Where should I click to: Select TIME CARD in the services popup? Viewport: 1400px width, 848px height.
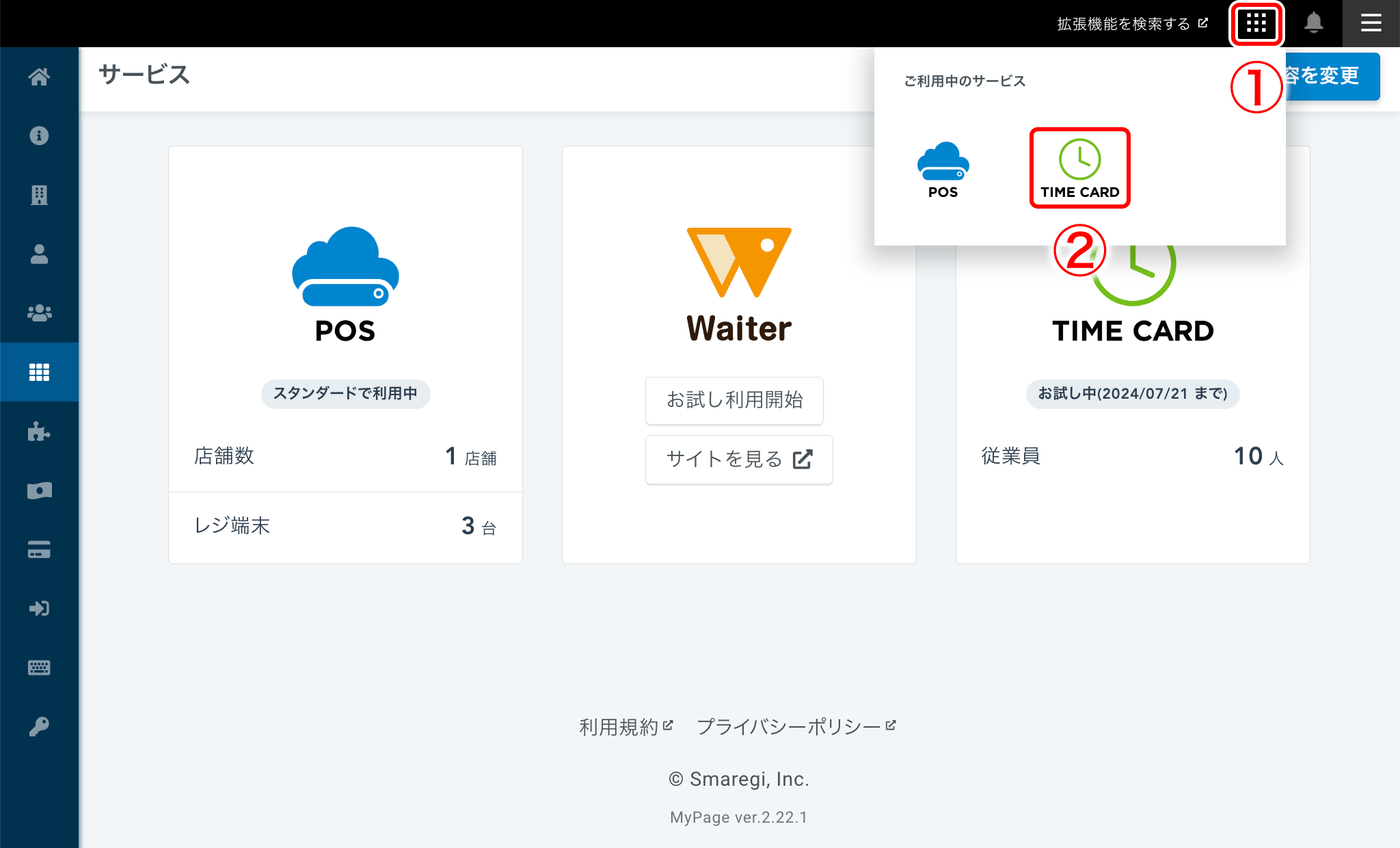coord(1080,168)
